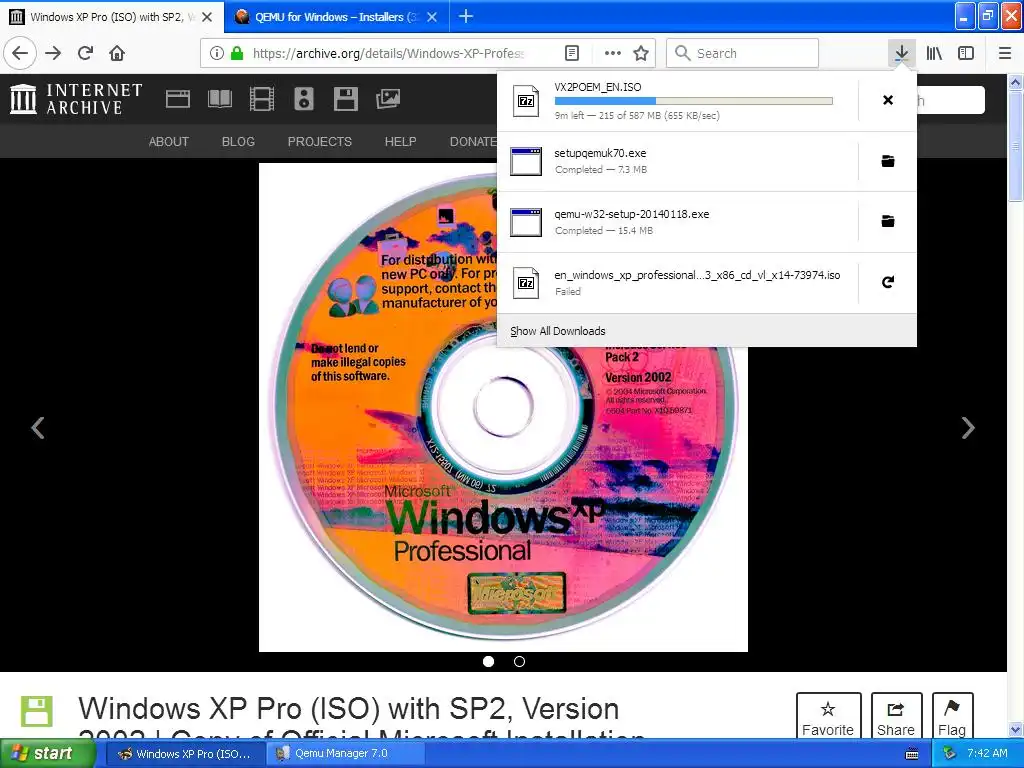Close the Windows XP Pro tab
This screenshot has width=1024, height=768.
coord(207,17)
